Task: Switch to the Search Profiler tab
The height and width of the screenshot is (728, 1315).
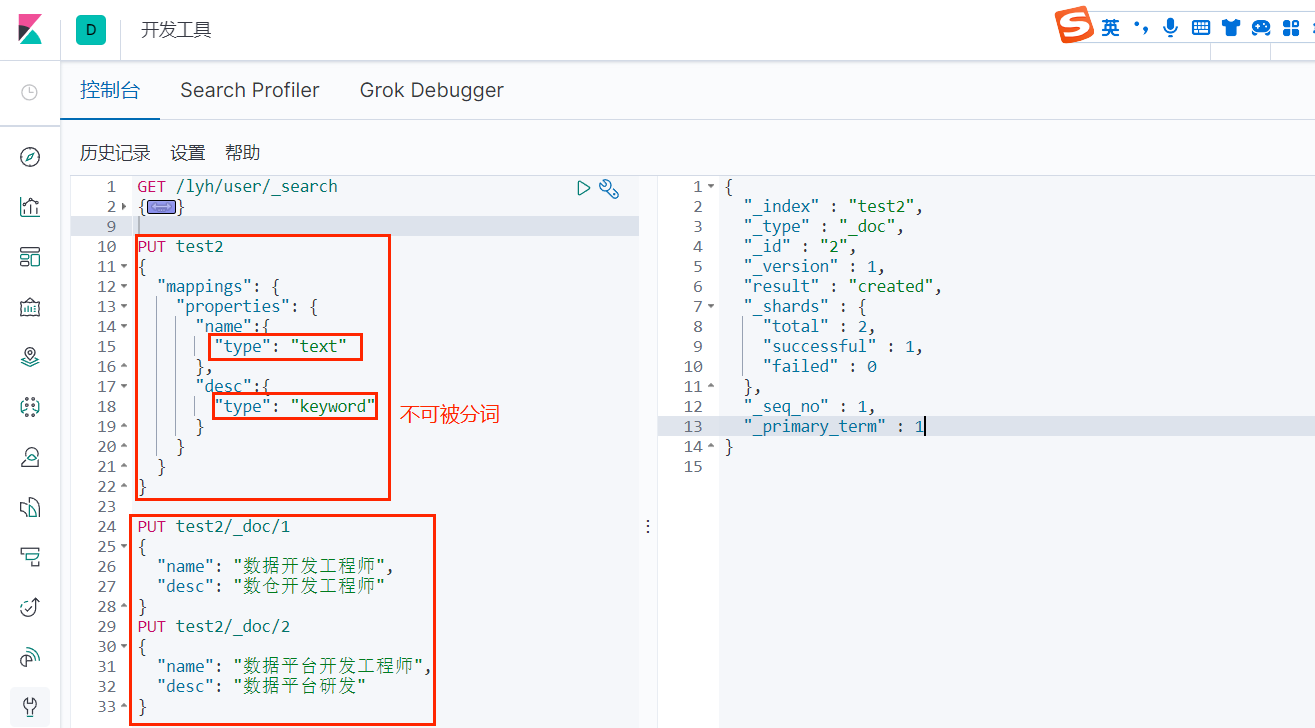Action: [x=250, y=90]
